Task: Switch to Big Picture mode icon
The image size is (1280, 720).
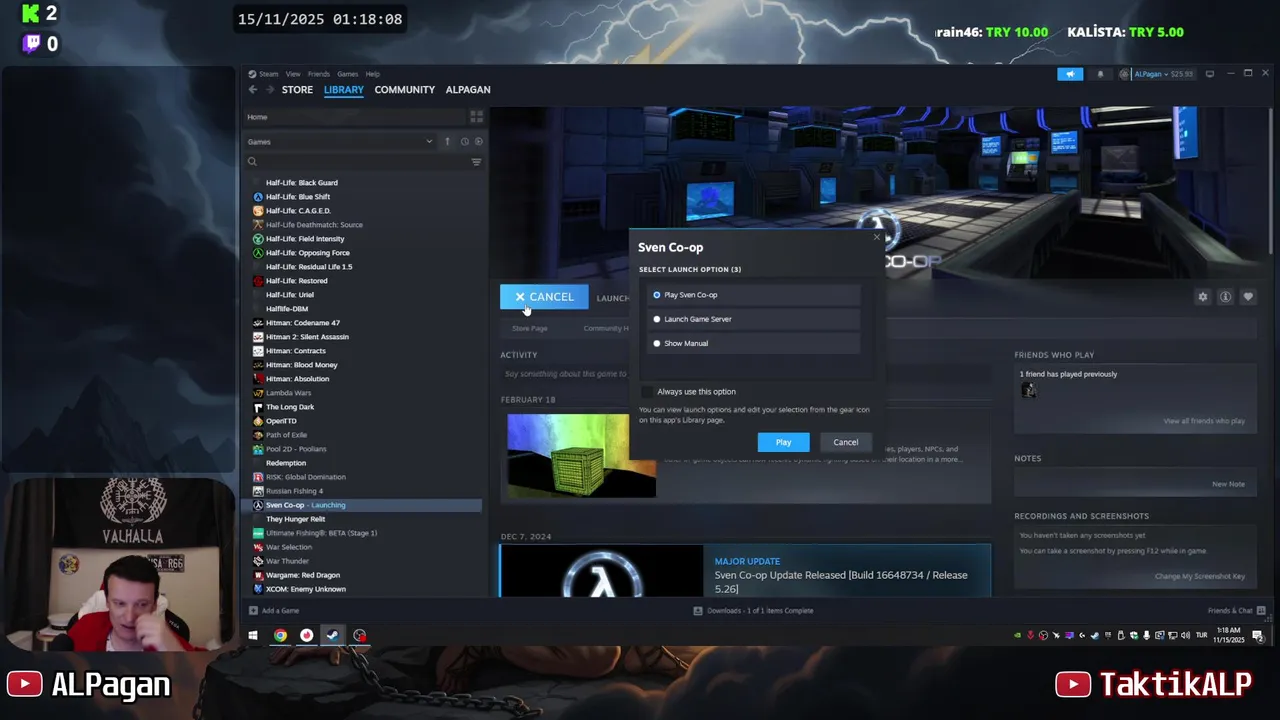Action: point(1210,74)
